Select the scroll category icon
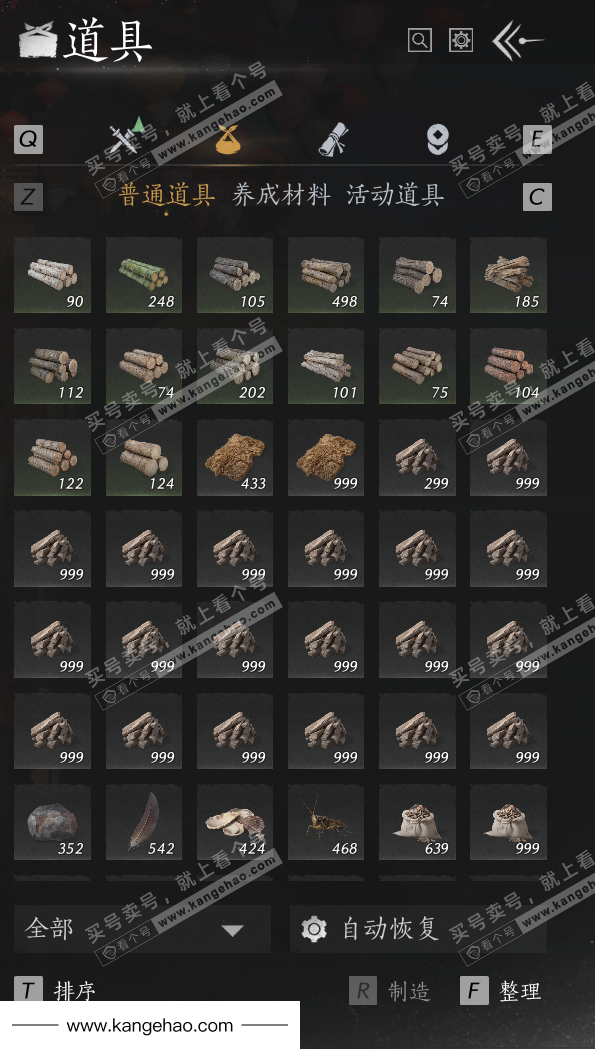Screen dimensions: 595x1049 pyautogui.click(x=333, y=139)
